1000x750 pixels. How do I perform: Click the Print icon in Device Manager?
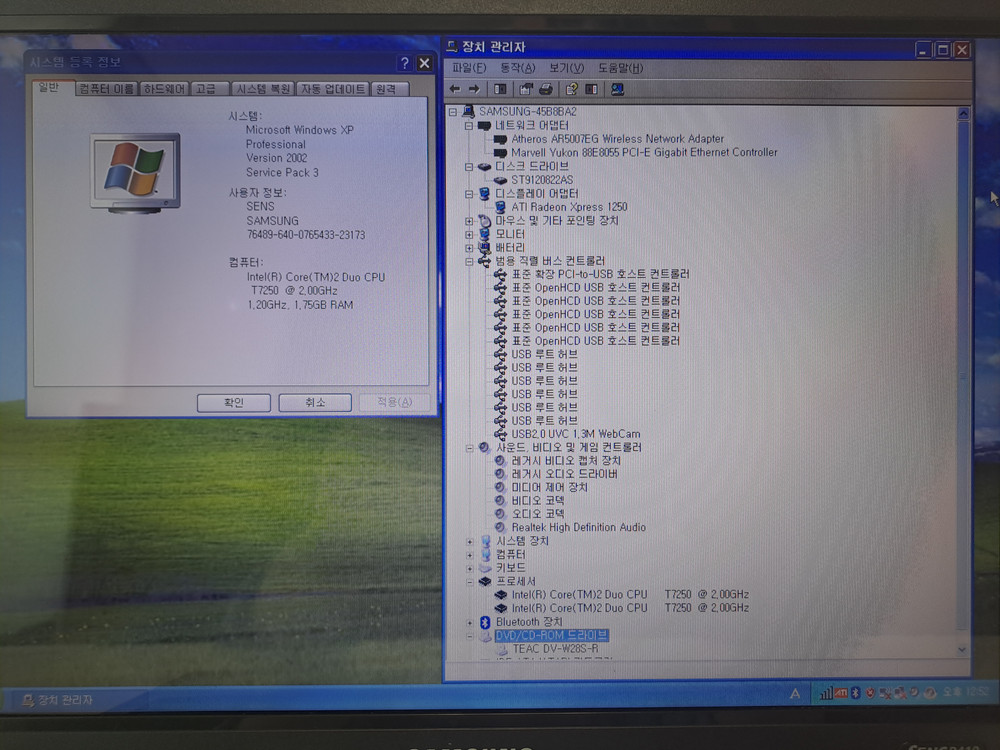tap(546, 89)
